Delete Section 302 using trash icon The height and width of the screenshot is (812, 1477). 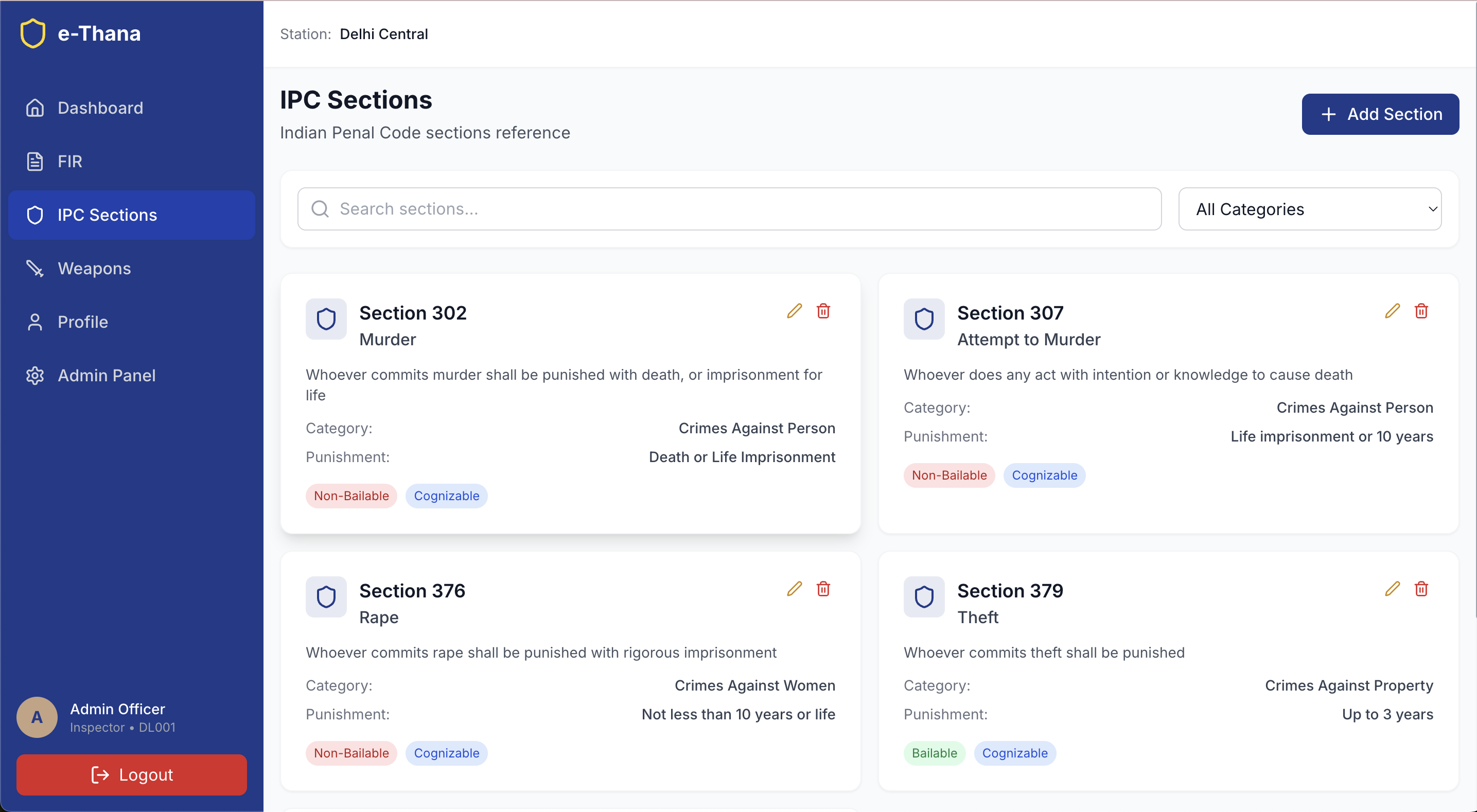pos(823,311)
